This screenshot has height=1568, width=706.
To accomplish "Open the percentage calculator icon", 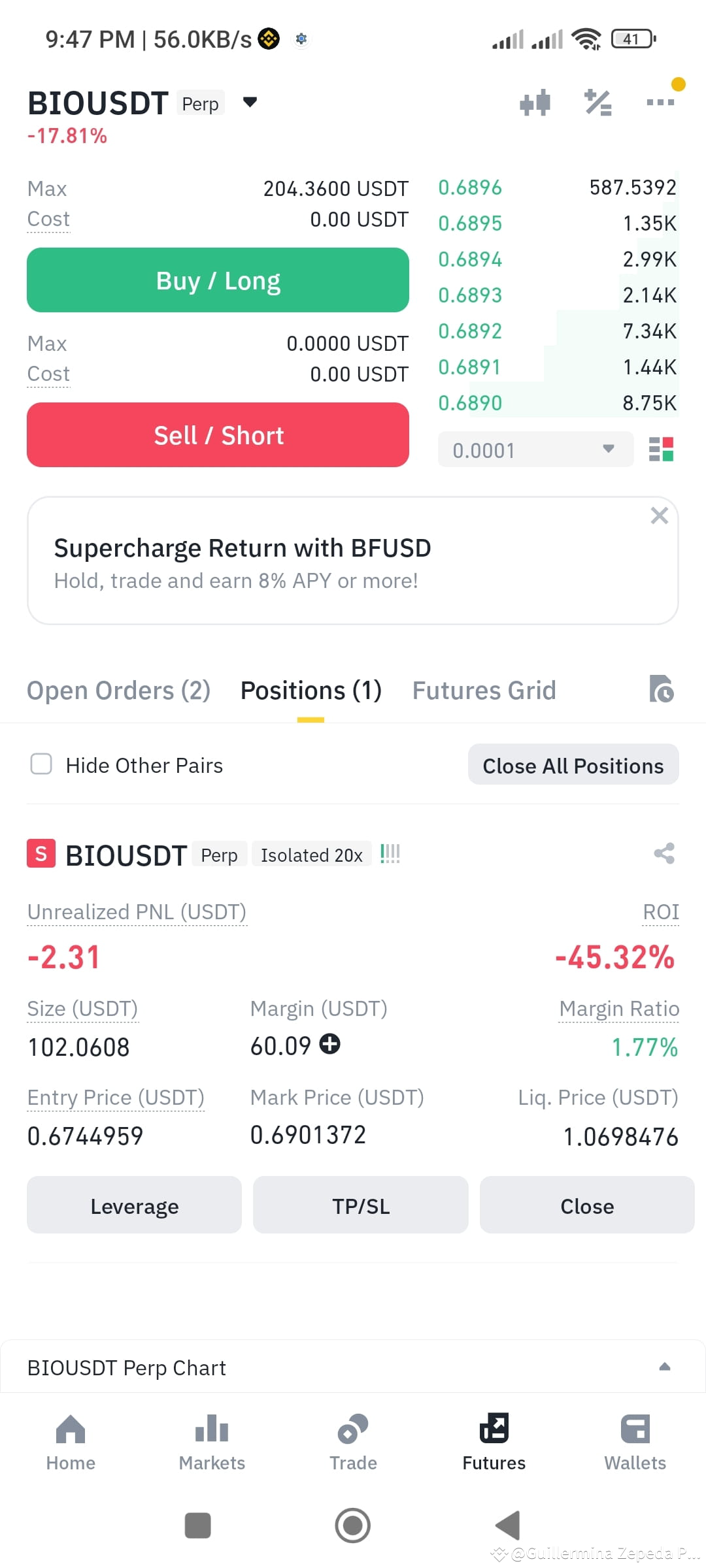I will pos(597,103).
